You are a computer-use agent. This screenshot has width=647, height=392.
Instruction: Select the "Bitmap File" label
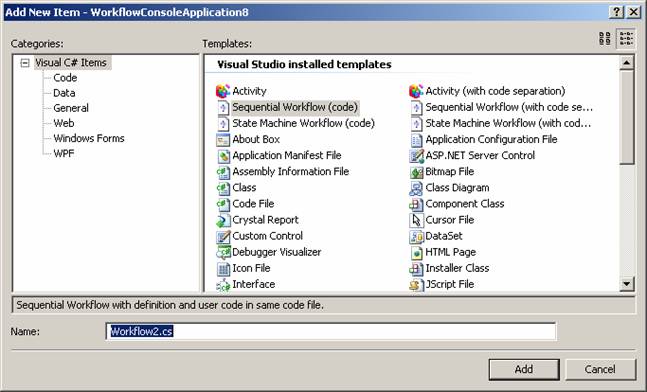449,172
